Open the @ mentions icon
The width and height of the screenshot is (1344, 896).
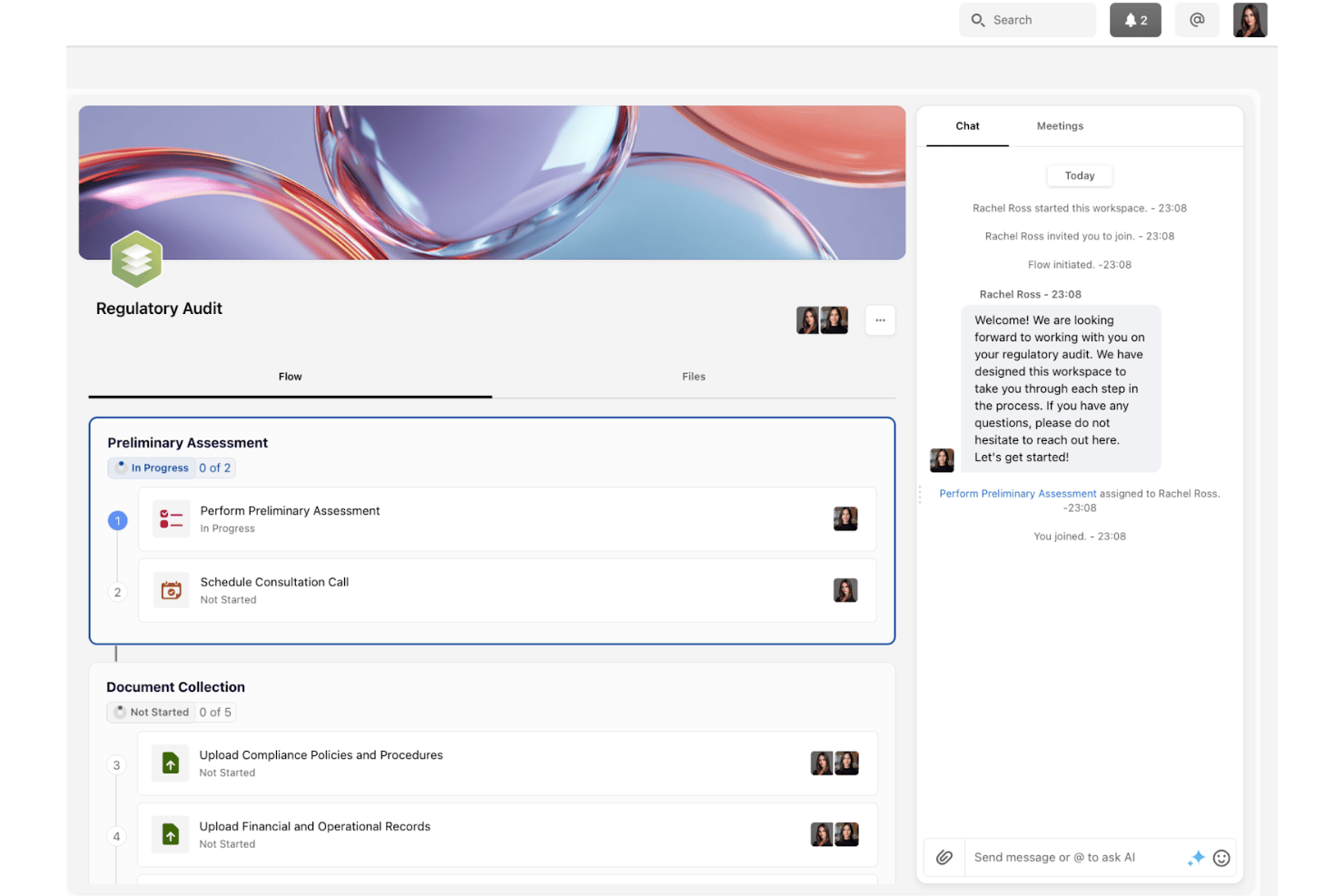1197,20
